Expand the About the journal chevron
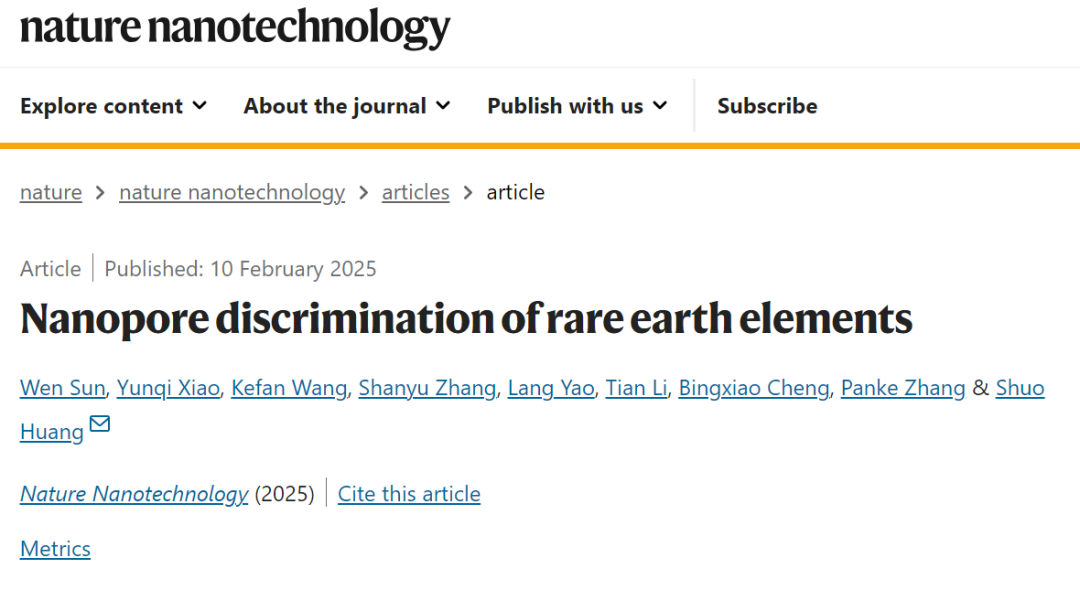Viewport: 1080px width, 590px height. (444, 106)
